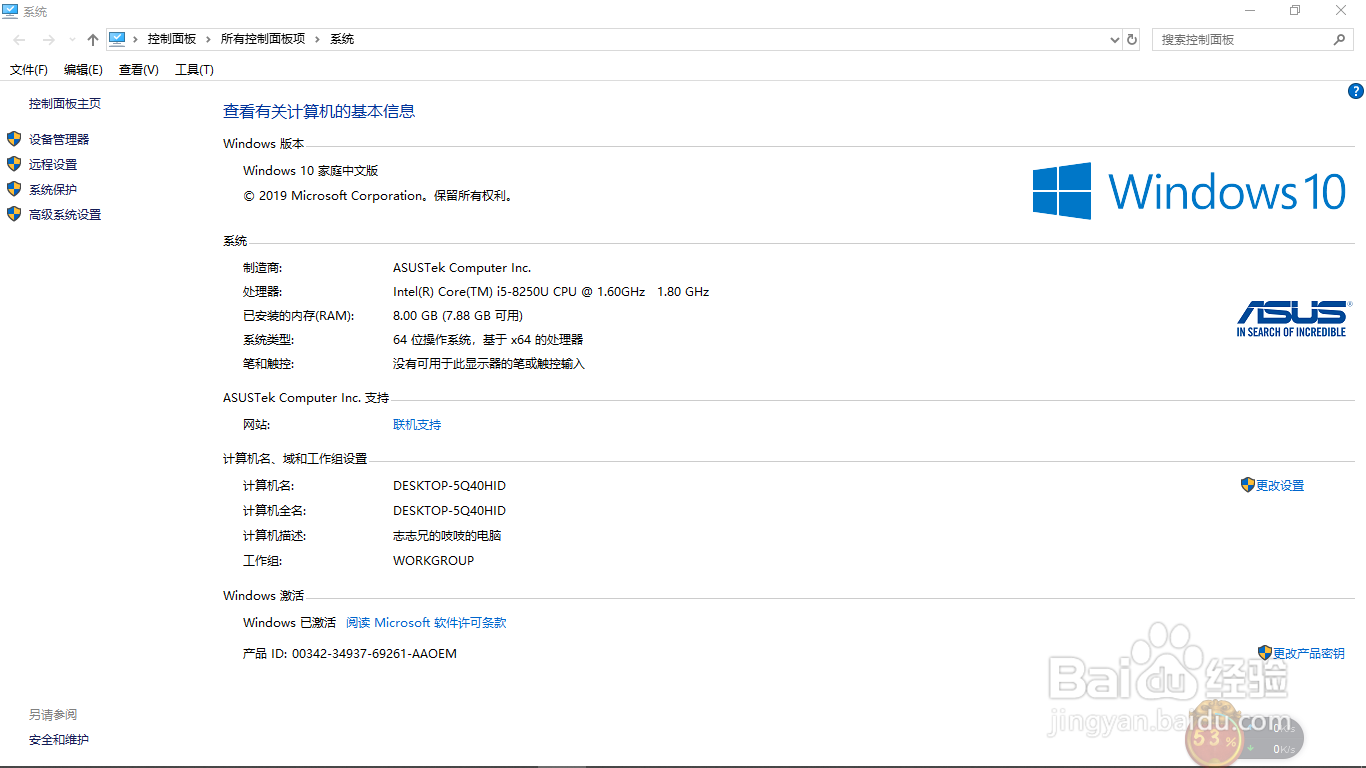
Task: Click shield icon beside 更改产品密钥
Action: pos(1265,653)
